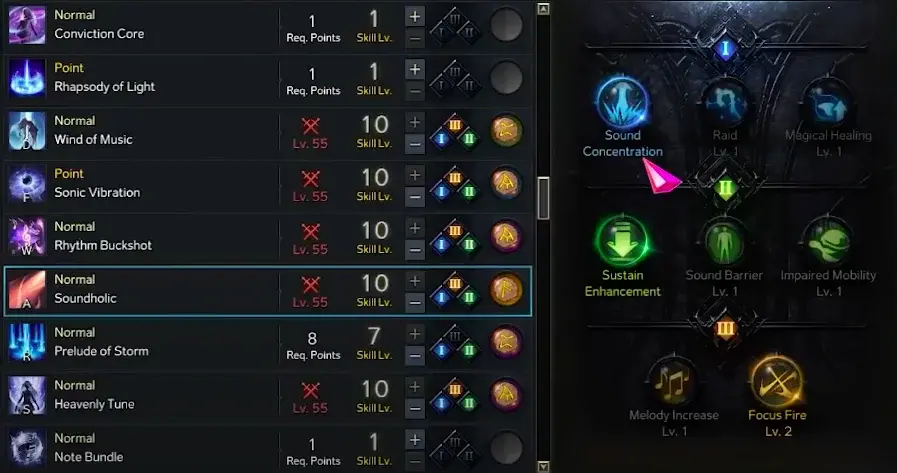Select the Magical Healing tripod icon
Image resolution: width=897 pixels, height=473 pixels.
pyautogui.click(x=828, y=104)
